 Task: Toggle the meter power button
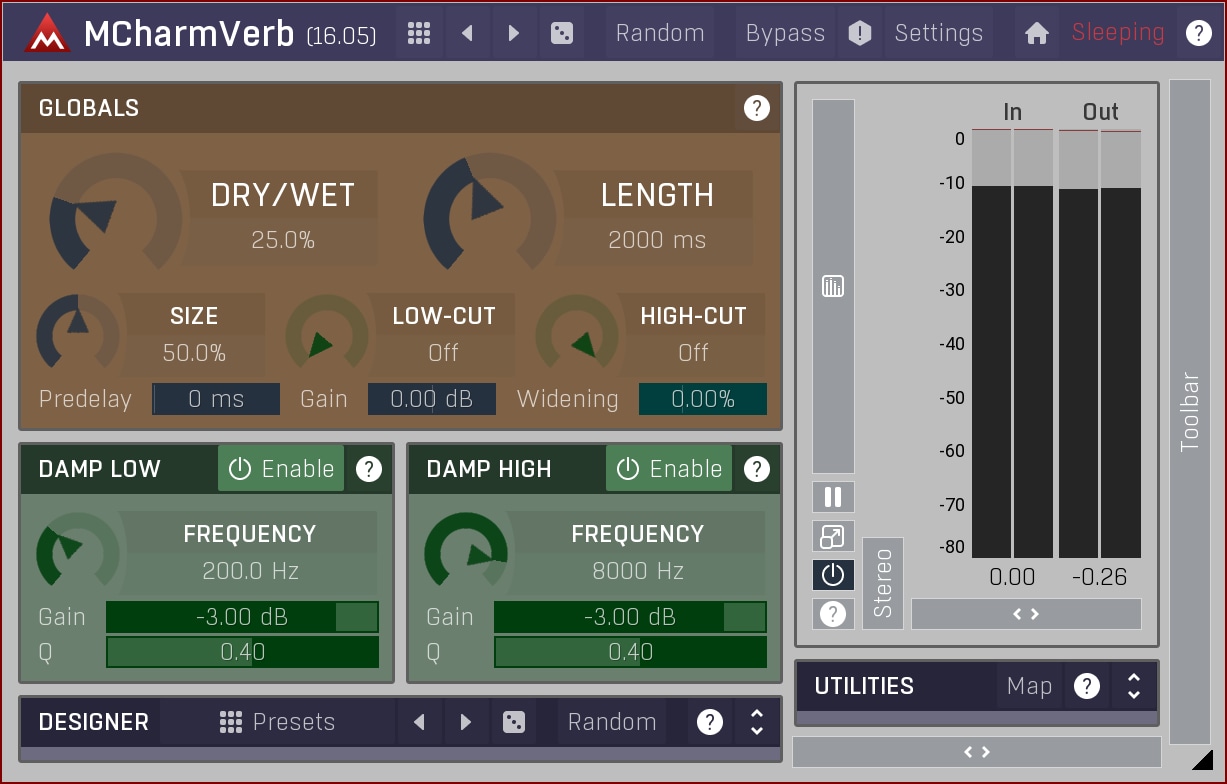833,575
